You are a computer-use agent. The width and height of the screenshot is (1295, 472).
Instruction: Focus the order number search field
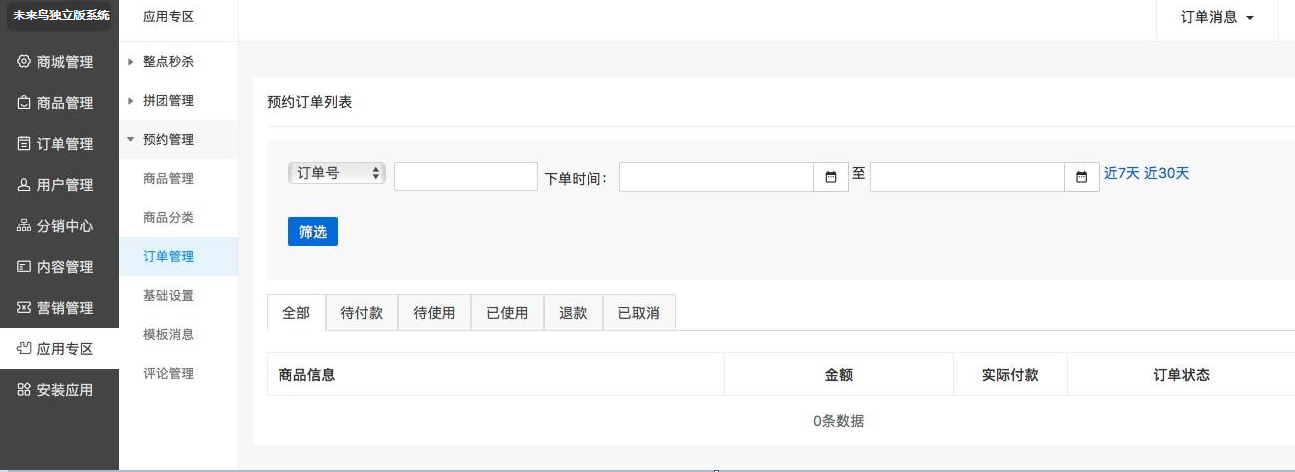pyautogui.click(x=466, y=177)
